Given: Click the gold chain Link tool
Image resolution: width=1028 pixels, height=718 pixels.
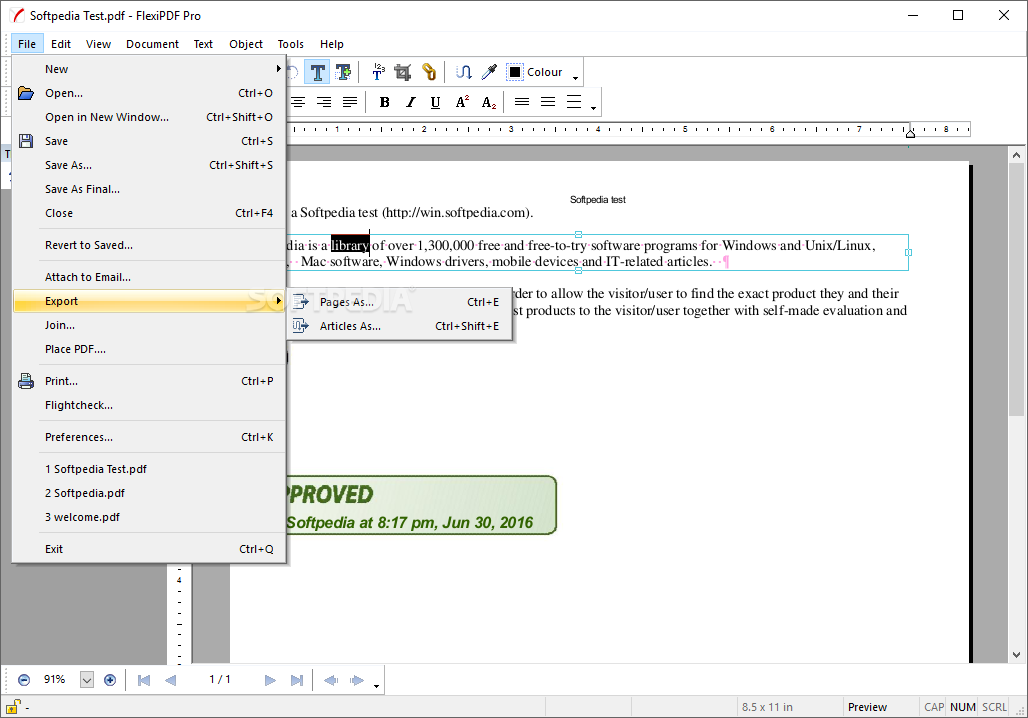Looking at the screenshot, I should [x=429, y=71].
